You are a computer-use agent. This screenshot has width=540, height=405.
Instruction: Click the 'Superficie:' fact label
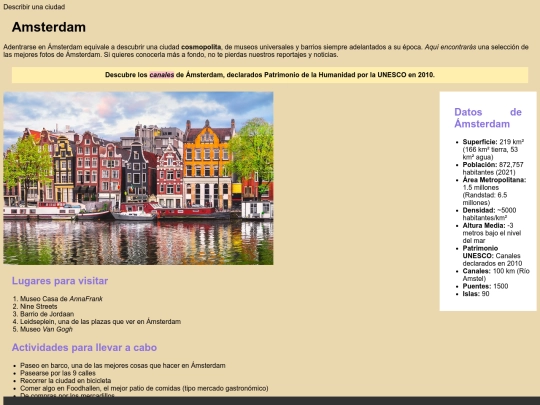click(x=480, y=142)
